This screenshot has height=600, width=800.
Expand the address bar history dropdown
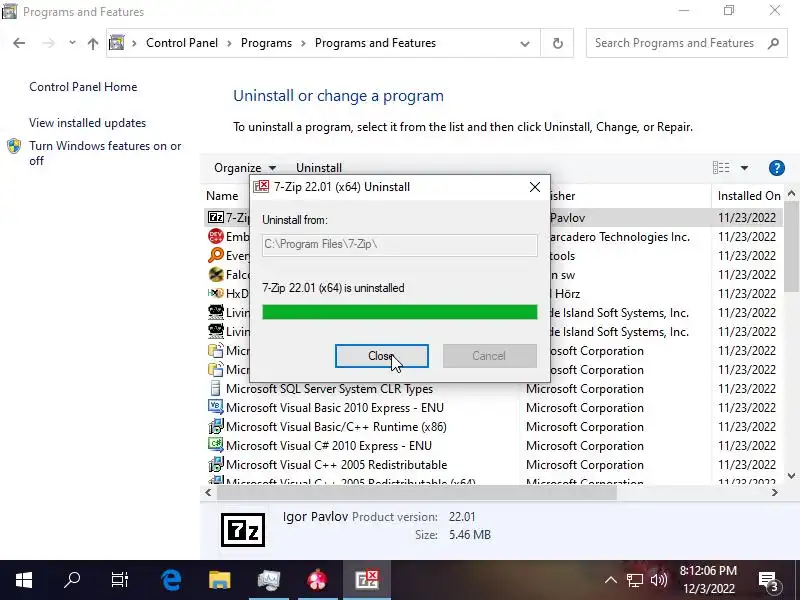(524, 44)
